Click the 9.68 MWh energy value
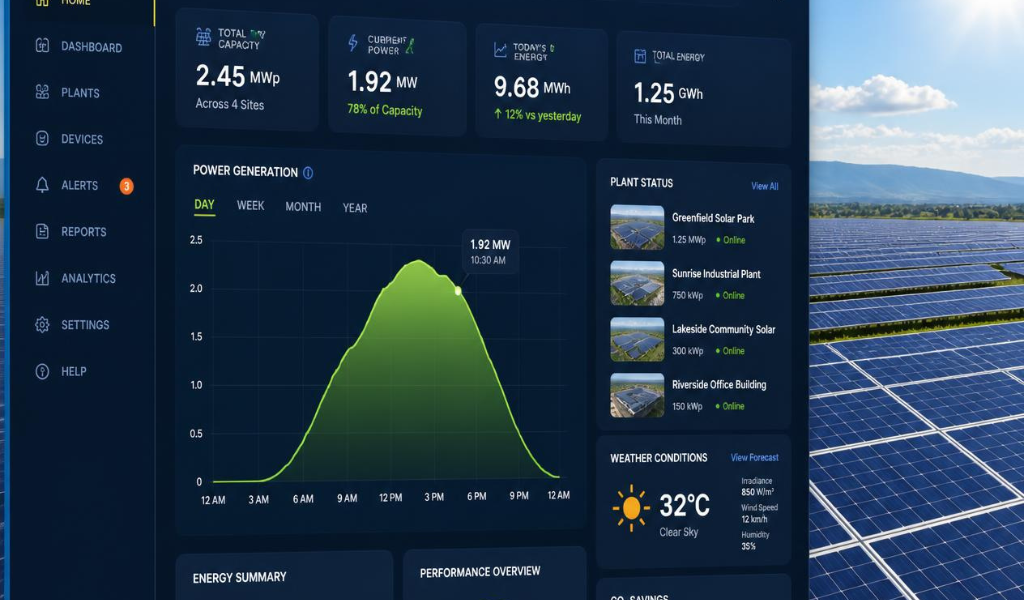This screenshot has height=600, width=1024. tap(532, 87)
